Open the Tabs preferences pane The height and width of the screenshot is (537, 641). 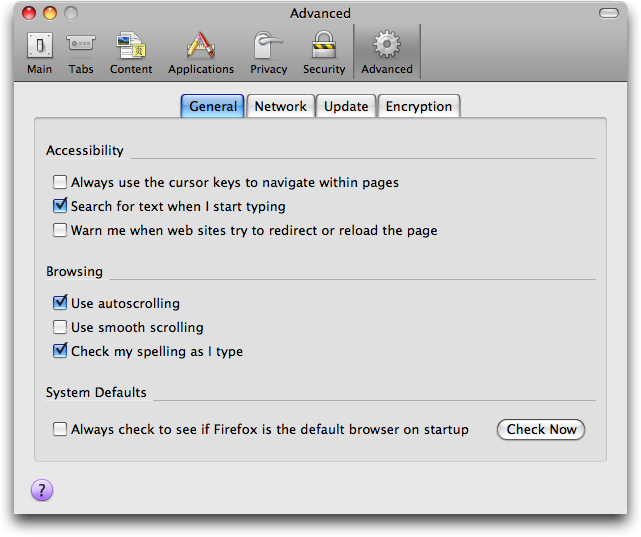tap(81, 52)
